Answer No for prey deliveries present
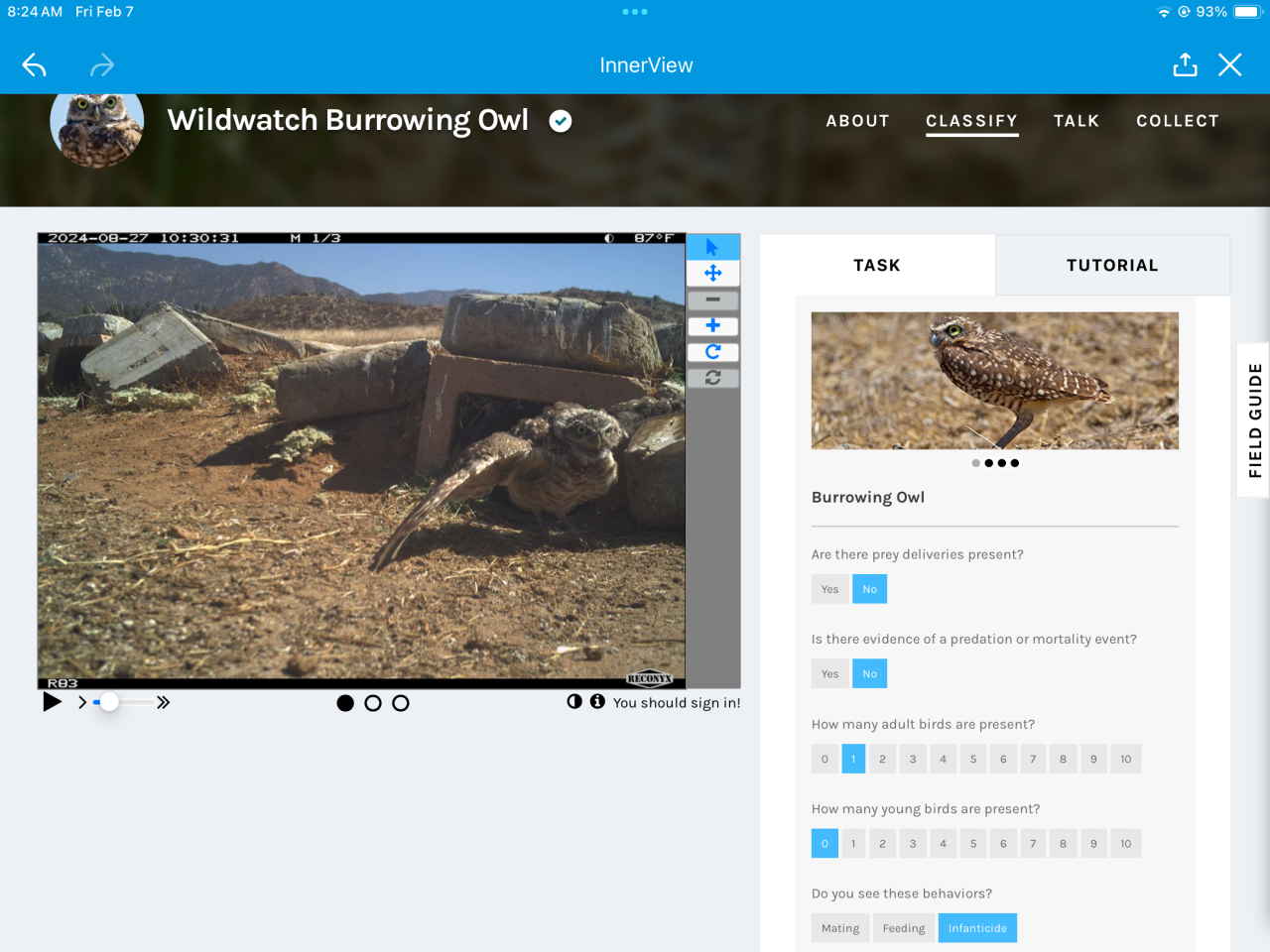This screenshot has height=952, width=1270. 870,589
